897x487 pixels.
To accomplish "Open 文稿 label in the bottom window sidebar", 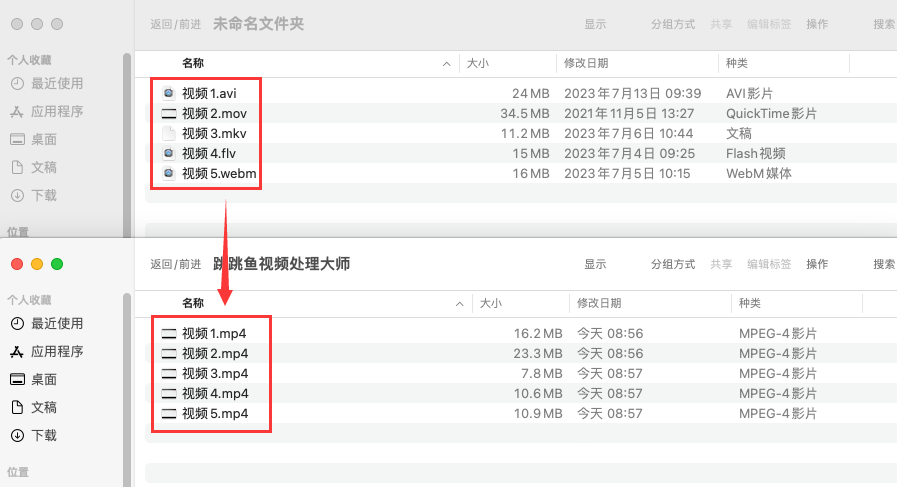I will click(44, 407).
